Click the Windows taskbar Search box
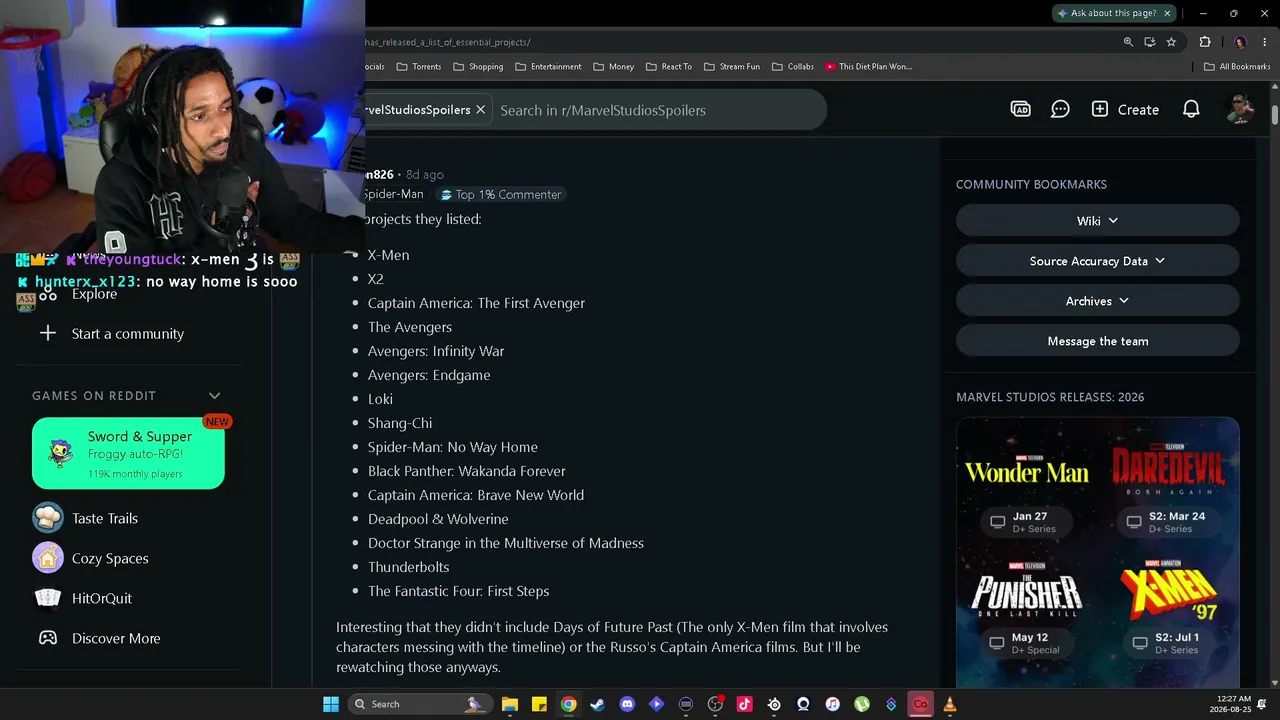Viewport: 1280px width, 720px height. tap(420, 704)
